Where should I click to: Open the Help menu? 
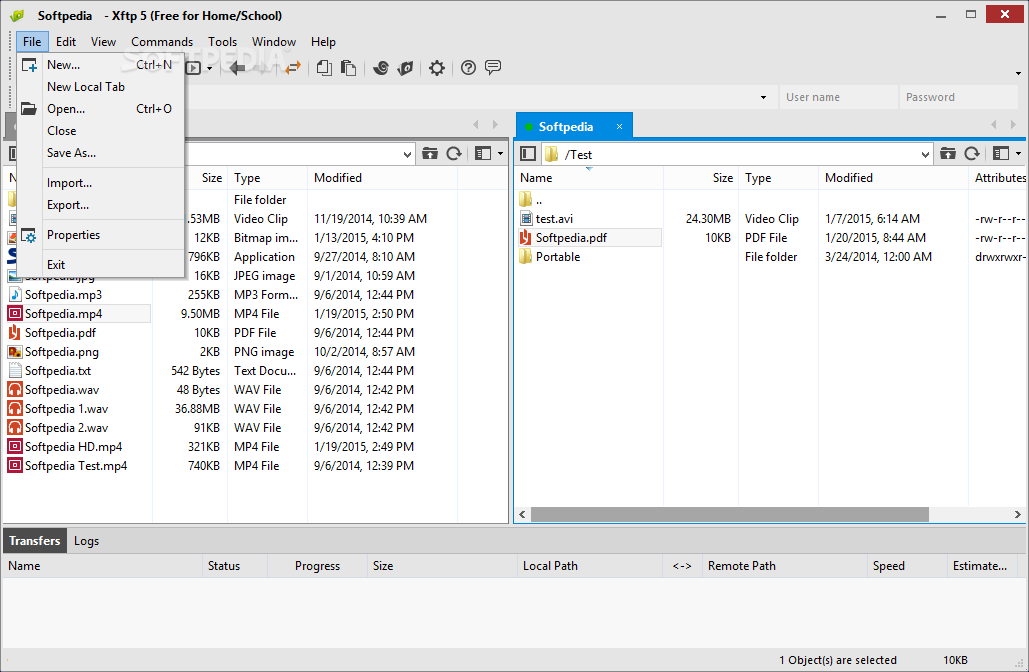(323, 41)
